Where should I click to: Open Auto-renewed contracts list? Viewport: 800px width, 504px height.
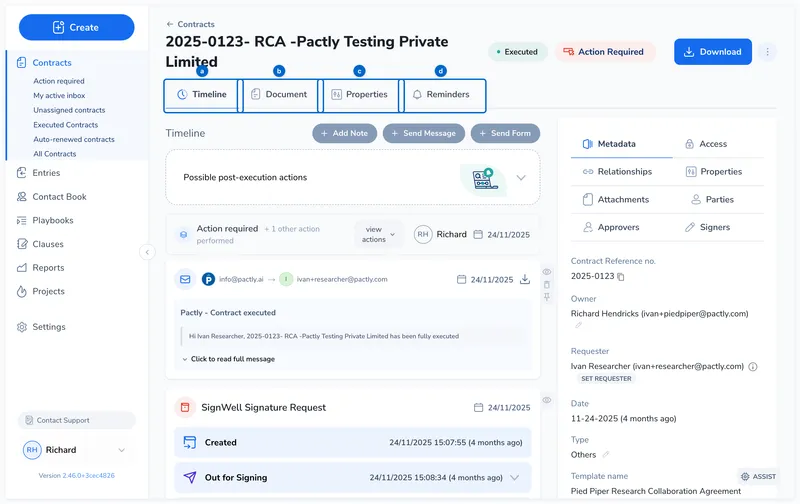pos(74,139)
